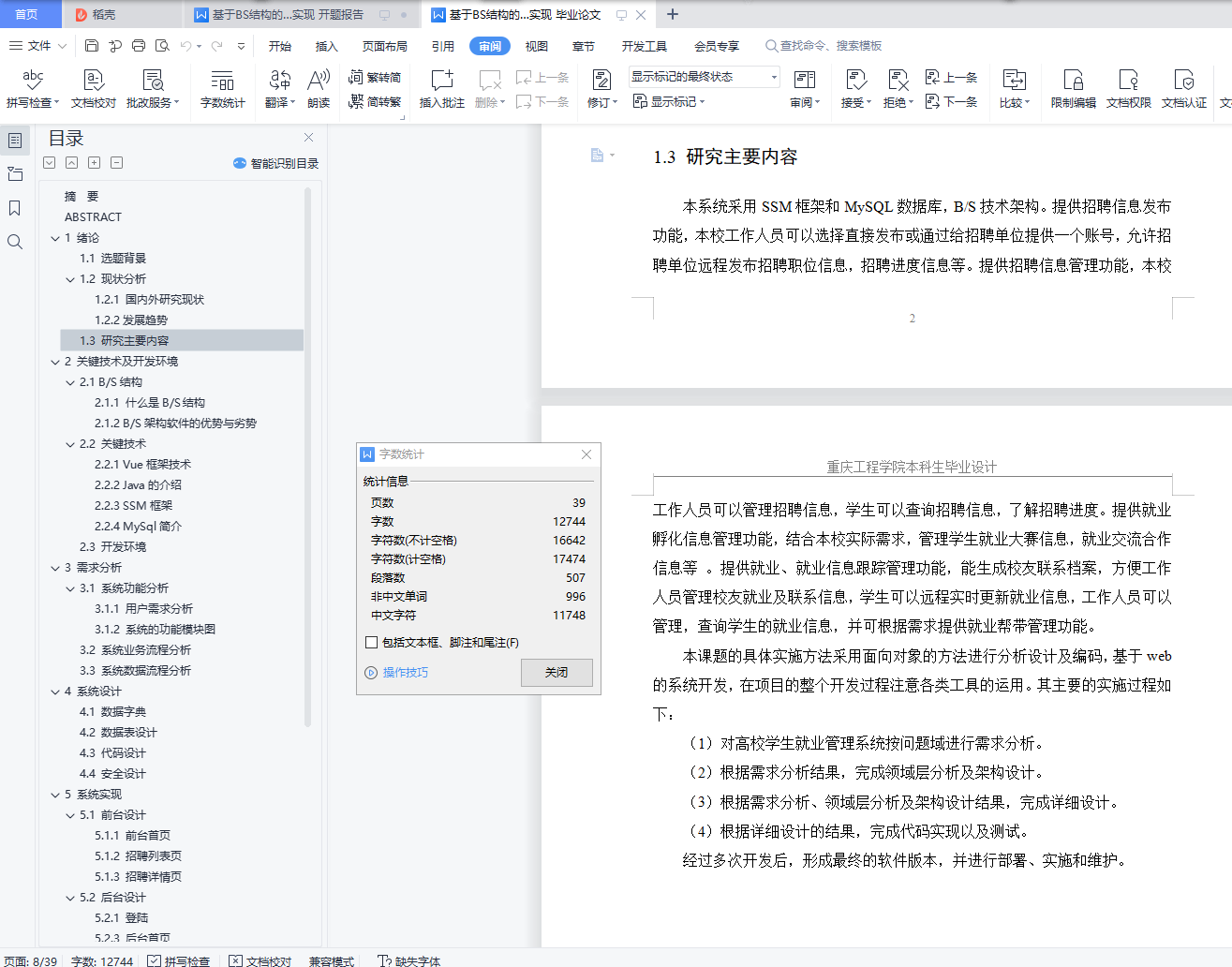This screenshot has width=1232, height=967.
Task: Select 4.4 安全设计 in the outline
Action: 112,774
